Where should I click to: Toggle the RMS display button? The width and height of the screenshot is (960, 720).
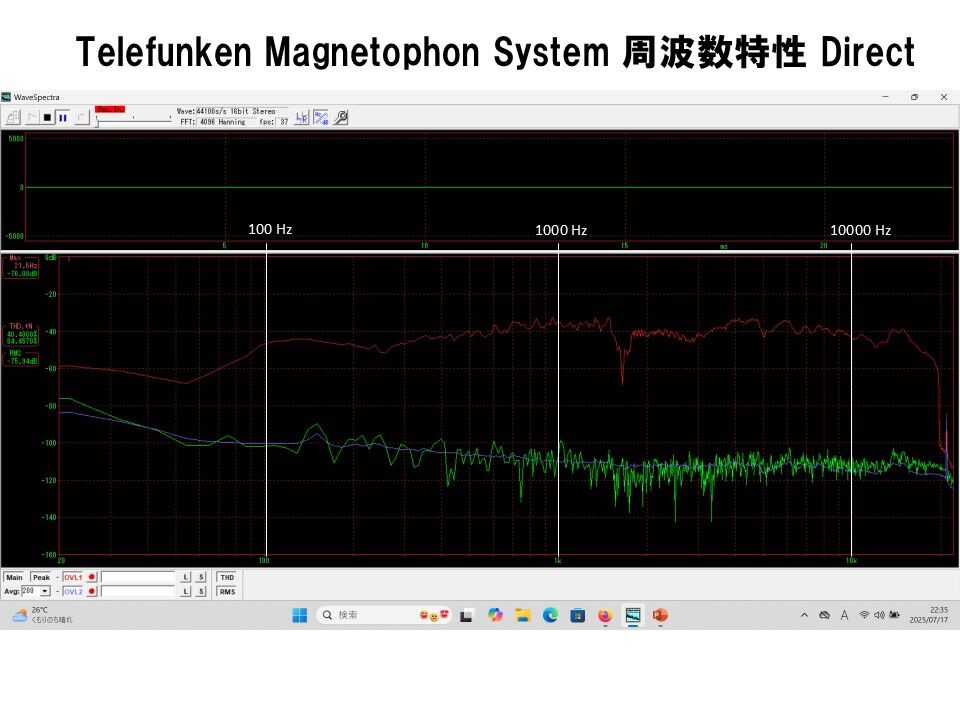click(x=227, y=591)
